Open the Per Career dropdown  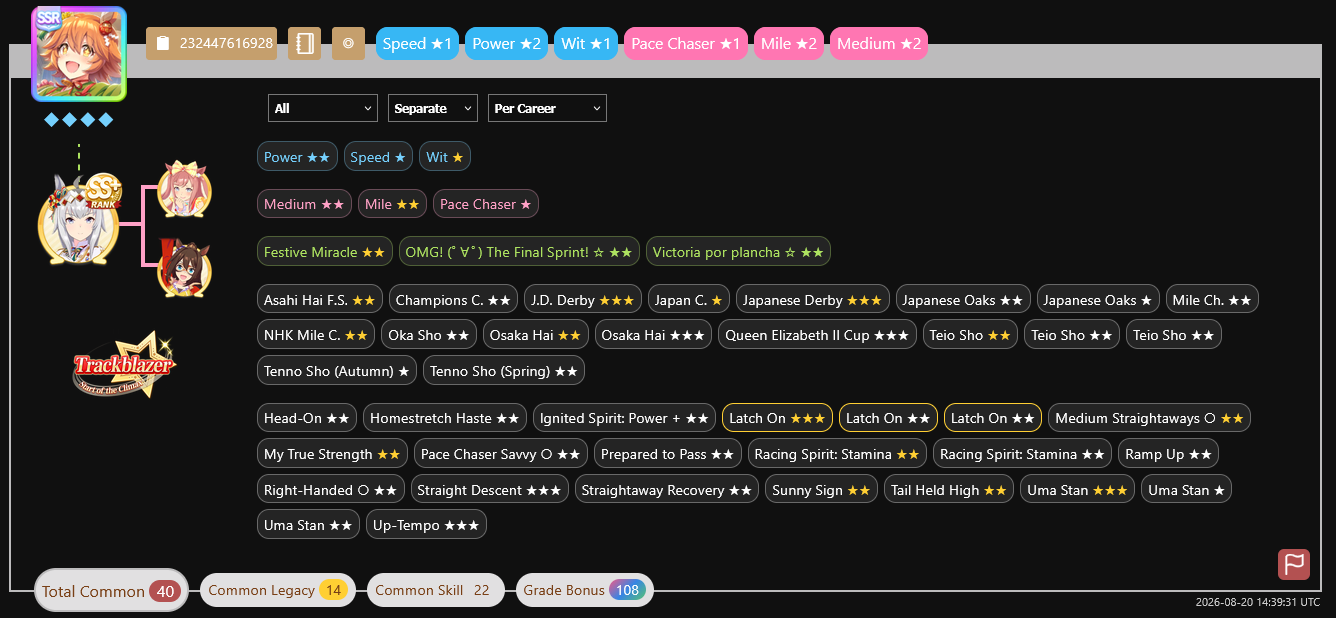click(x=547, y=108)
